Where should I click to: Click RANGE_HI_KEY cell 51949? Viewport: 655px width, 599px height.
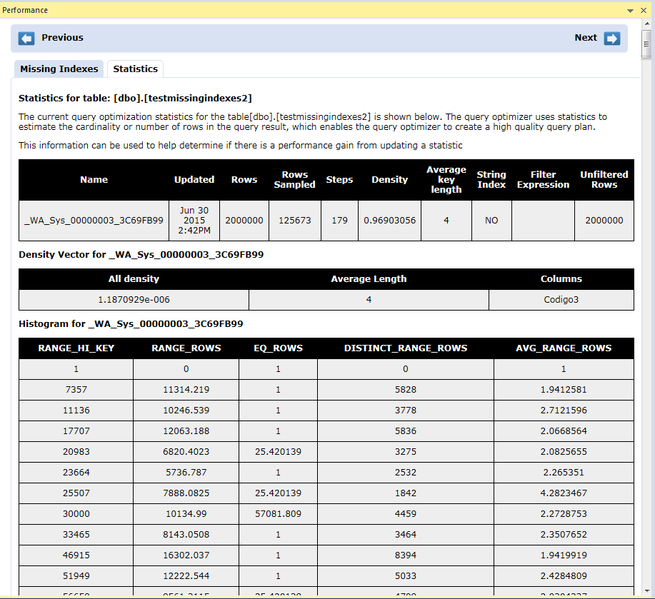(x=76, y=576)
